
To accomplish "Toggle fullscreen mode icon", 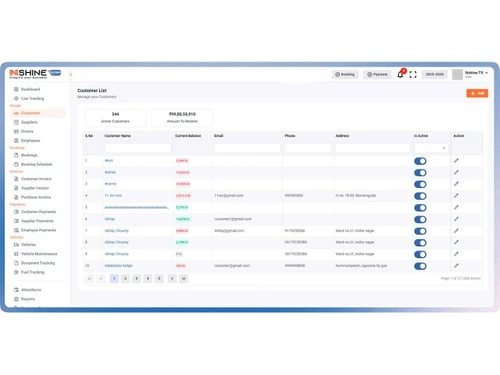I will 413,74.
